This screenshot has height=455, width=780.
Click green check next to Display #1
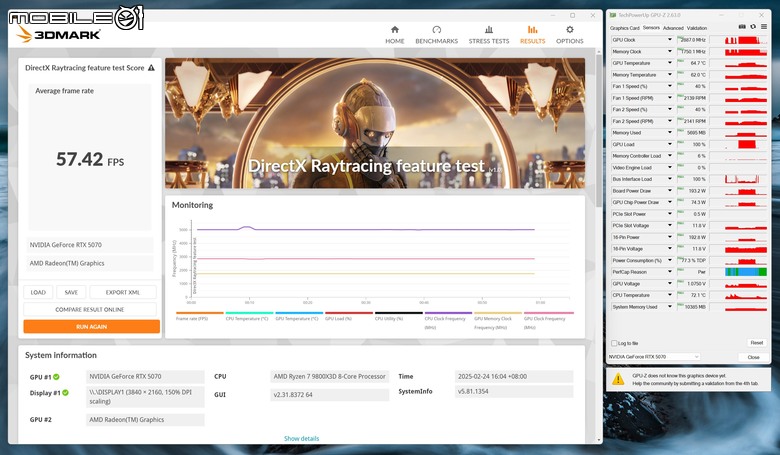(x=66, y=393)
